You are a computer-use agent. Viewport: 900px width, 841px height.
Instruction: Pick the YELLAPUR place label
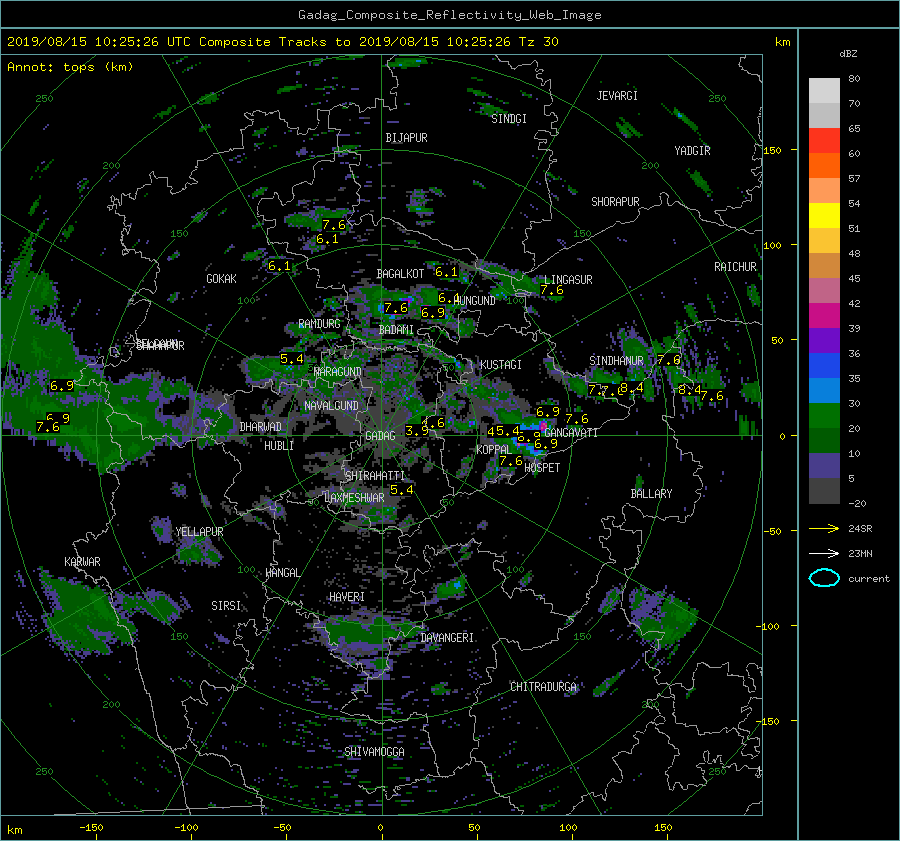coord(199,532)
